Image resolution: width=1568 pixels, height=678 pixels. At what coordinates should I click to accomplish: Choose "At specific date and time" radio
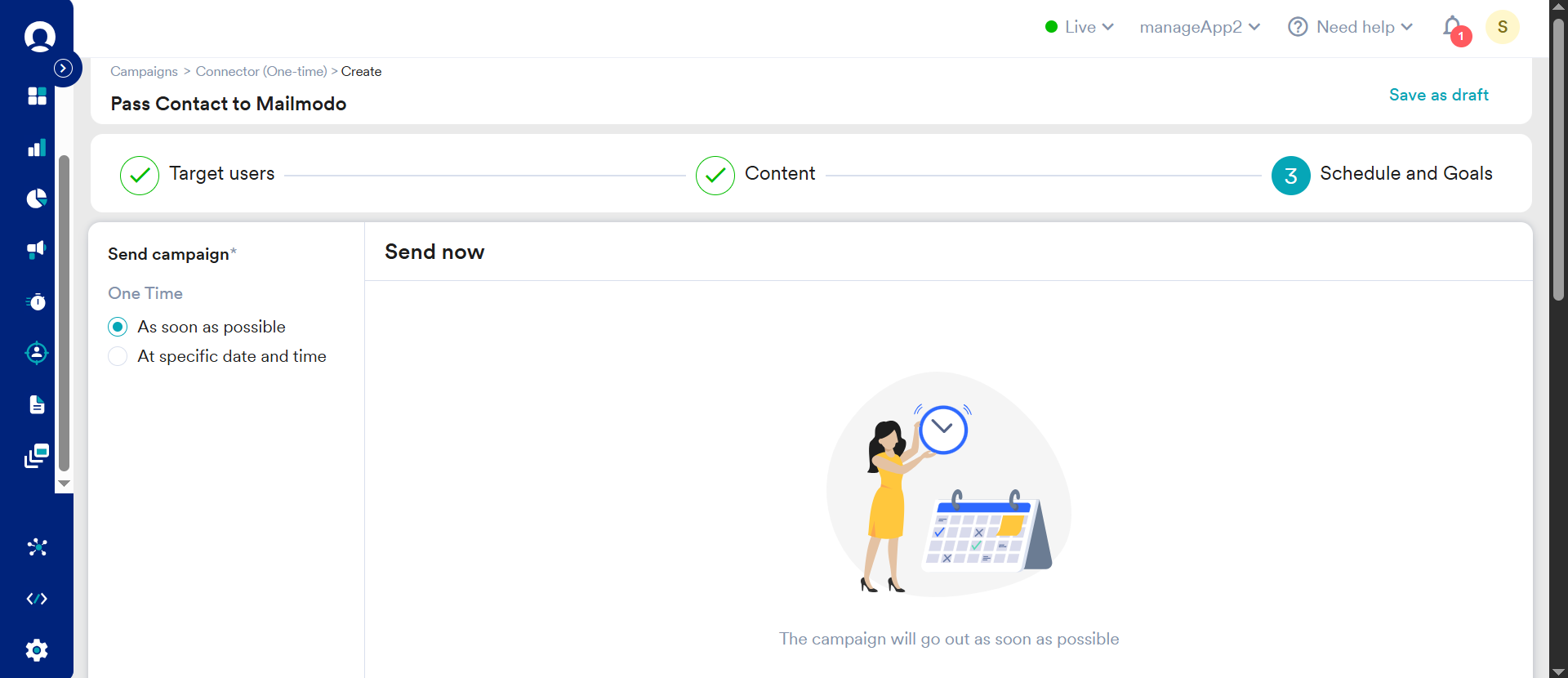[x=118, y=357]
